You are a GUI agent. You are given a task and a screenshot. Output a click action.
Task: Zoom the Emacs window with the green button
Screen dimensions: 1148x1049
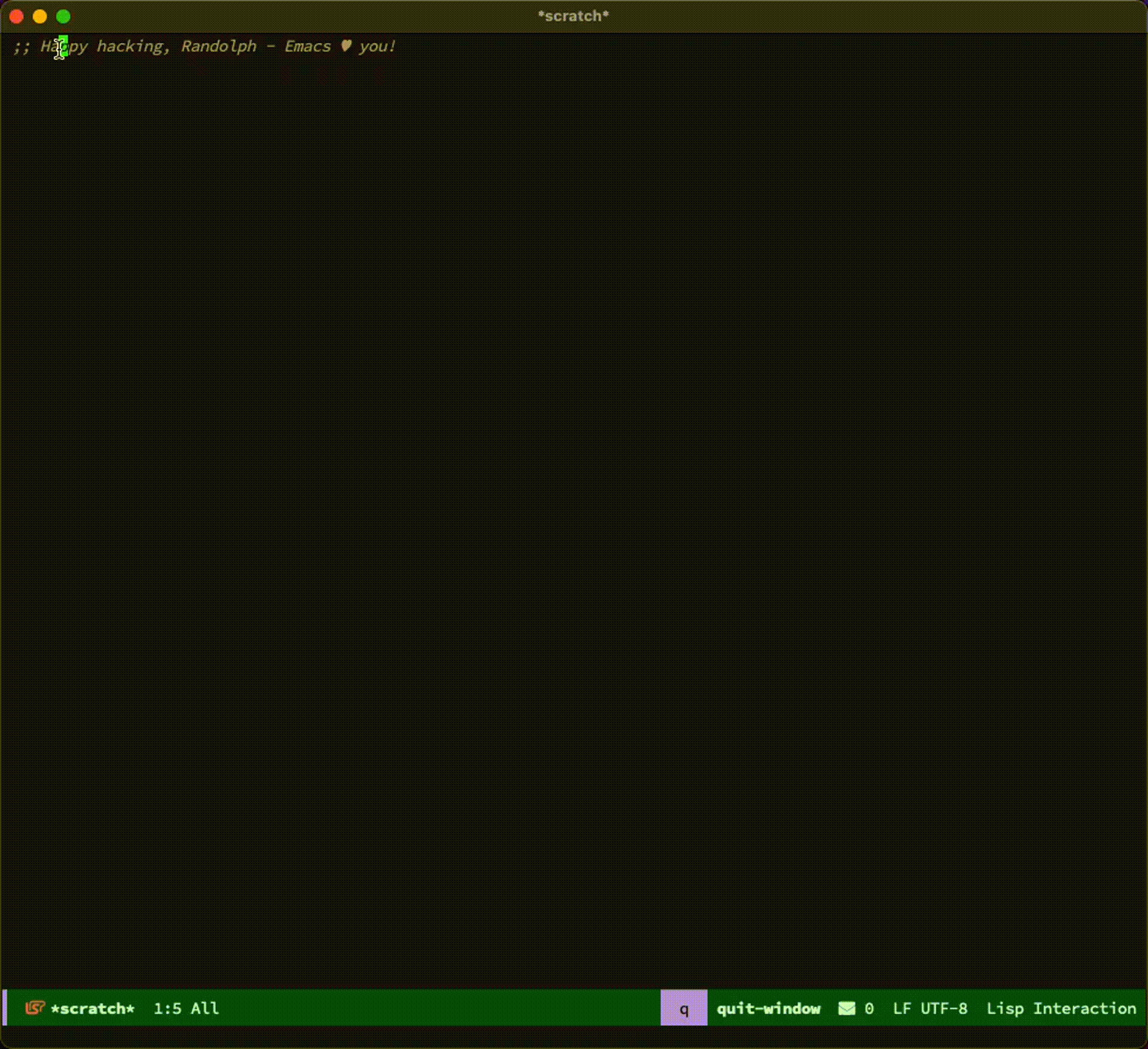(63, 17)
